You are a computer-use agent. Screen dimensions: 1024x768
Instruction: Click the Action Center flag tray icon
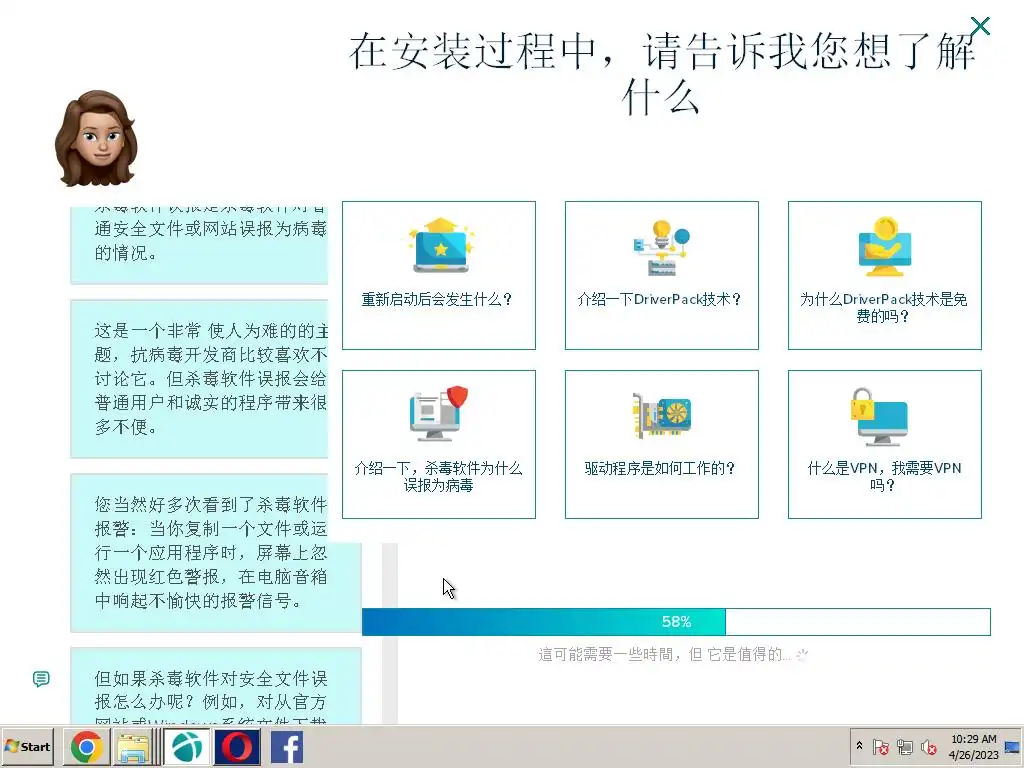pos(880,746)
